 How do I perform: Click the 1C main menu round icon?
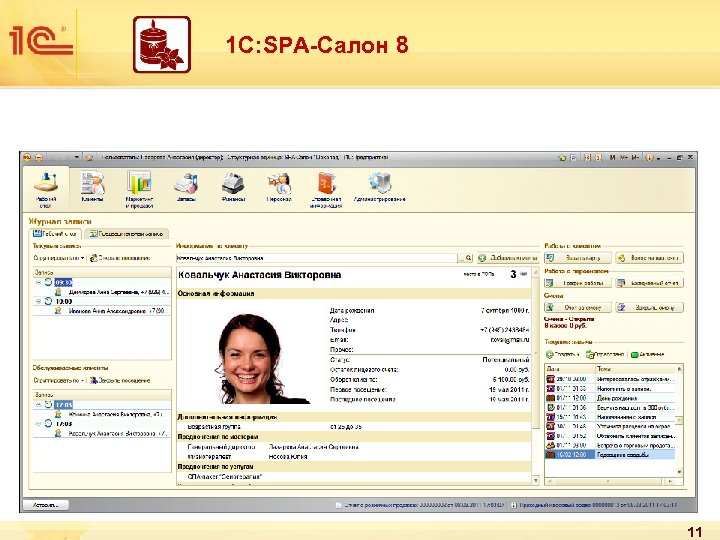tap(27, 158)
